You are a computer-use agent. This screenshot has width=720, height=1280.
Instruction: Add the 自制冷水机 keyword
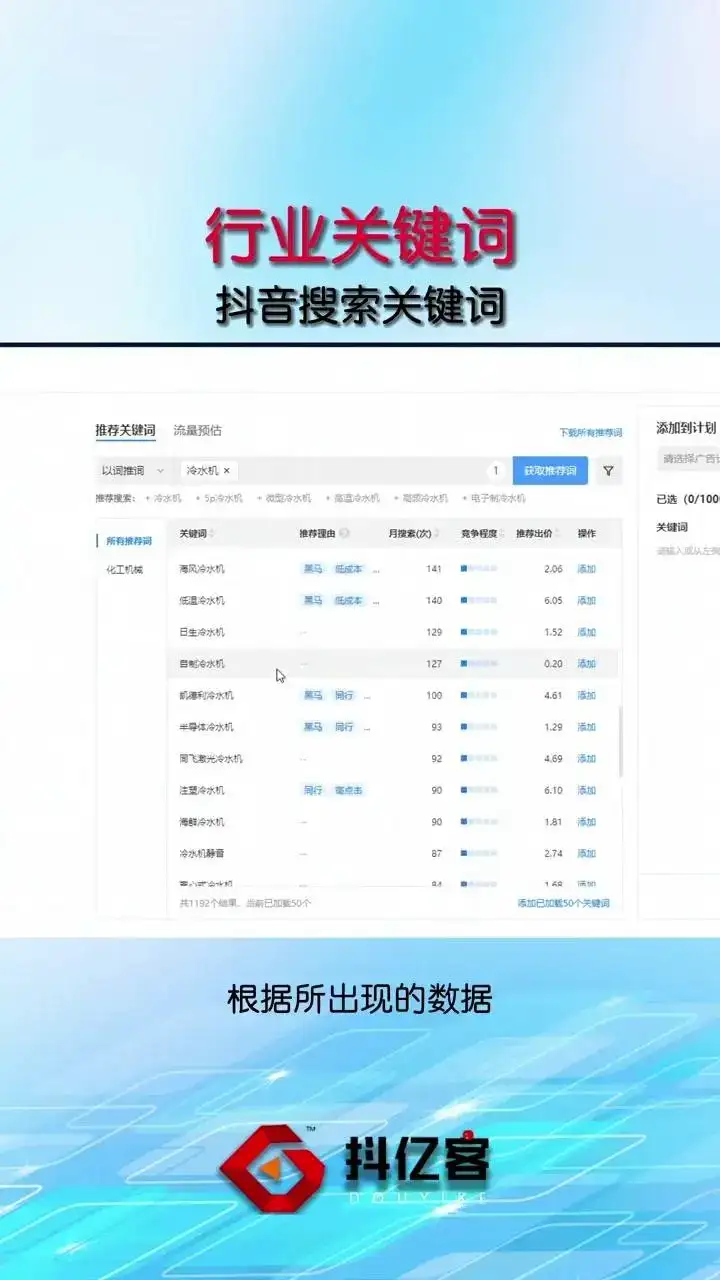coord(586,664)
